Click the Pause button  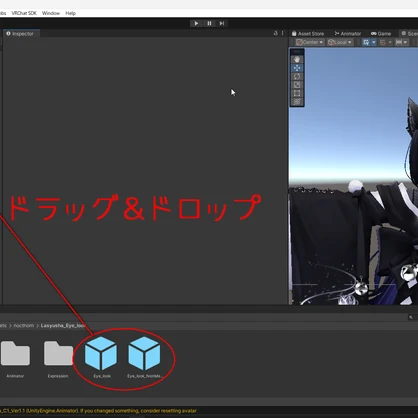click(x=209, y=23)
